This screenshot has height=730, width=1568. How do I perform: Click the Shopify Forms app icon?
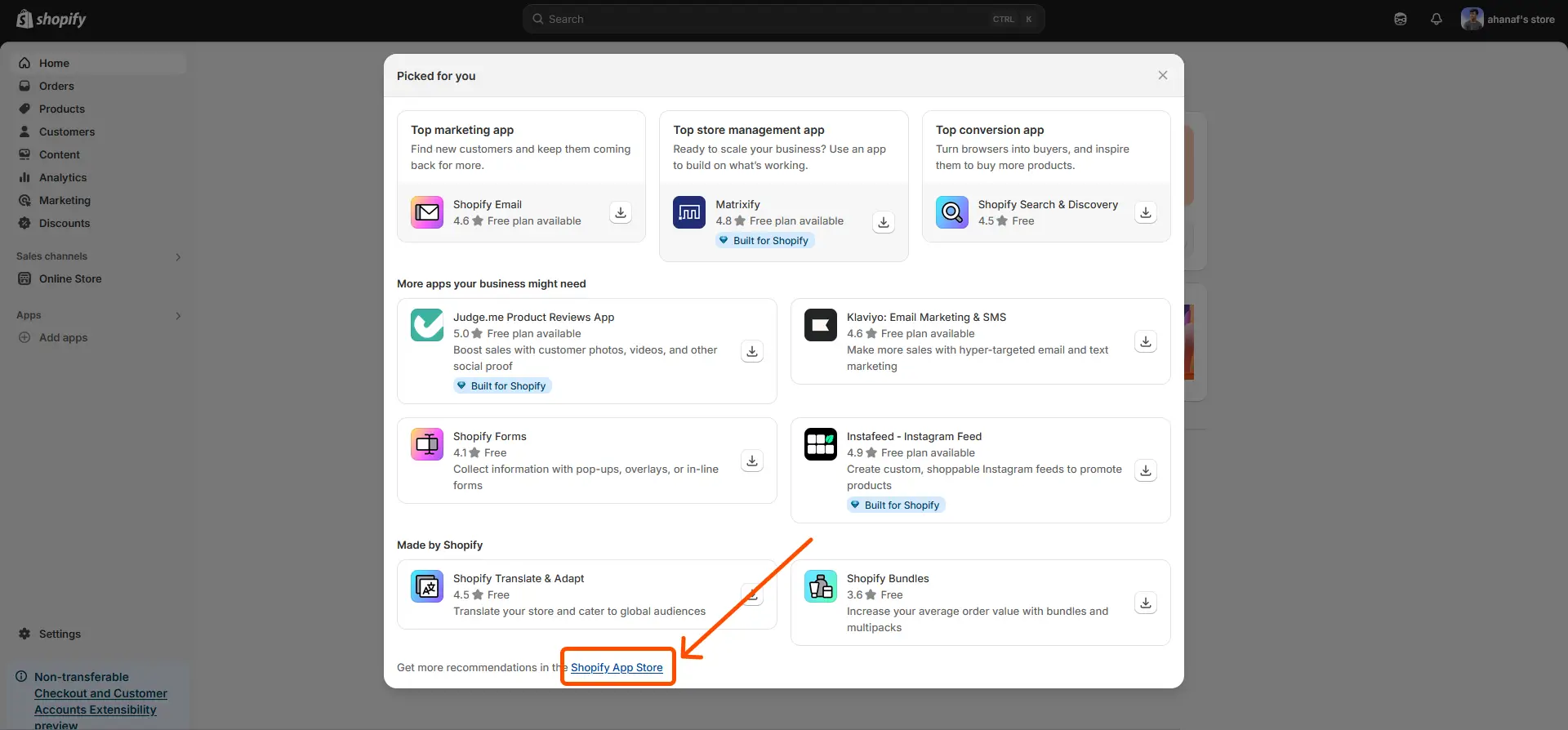point(427,444)
